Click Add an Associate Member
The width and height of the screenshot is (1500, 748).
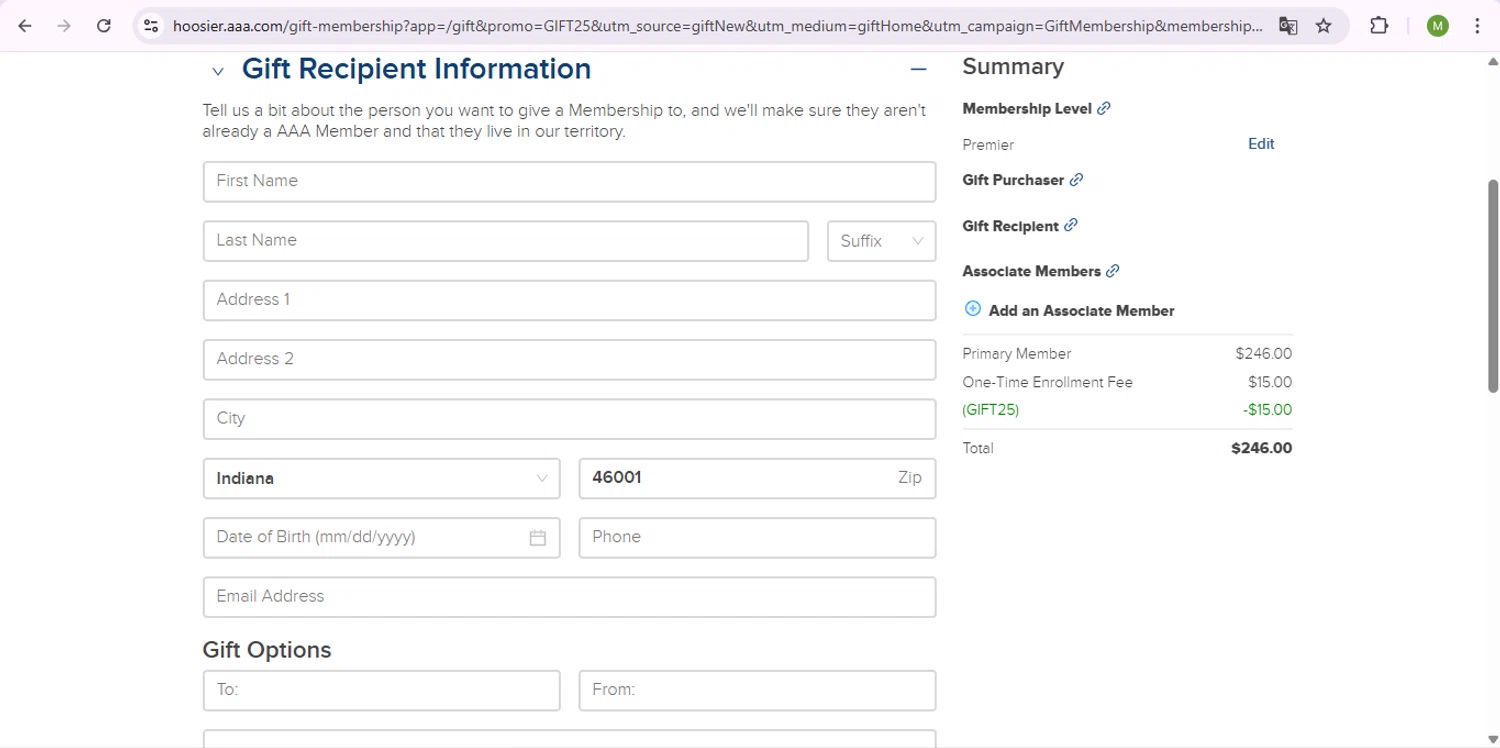1081,311
